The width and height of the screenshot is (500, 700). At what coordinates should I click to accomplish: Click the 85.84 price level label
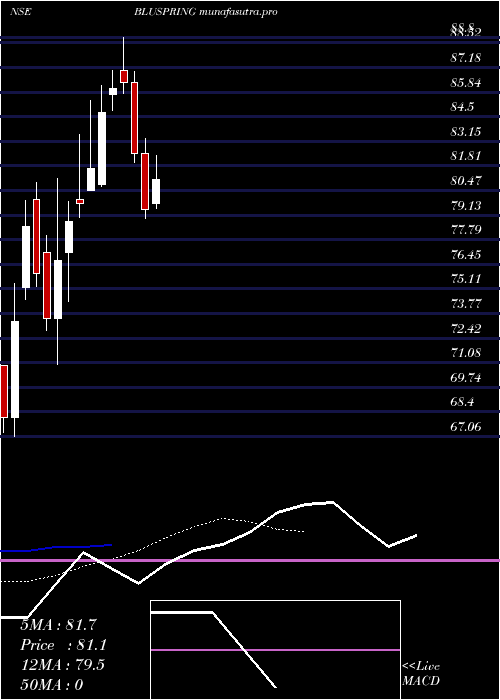[x=466, y=83]
